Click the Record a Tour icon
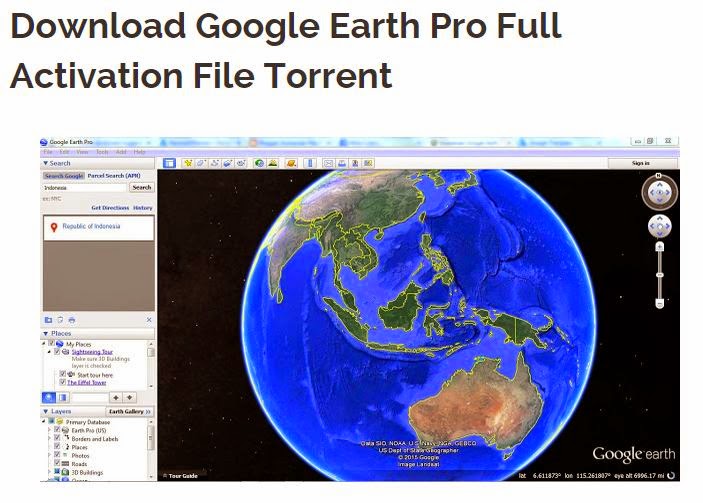The width and height of the screenshot is (703, 503). pos(241,163)
